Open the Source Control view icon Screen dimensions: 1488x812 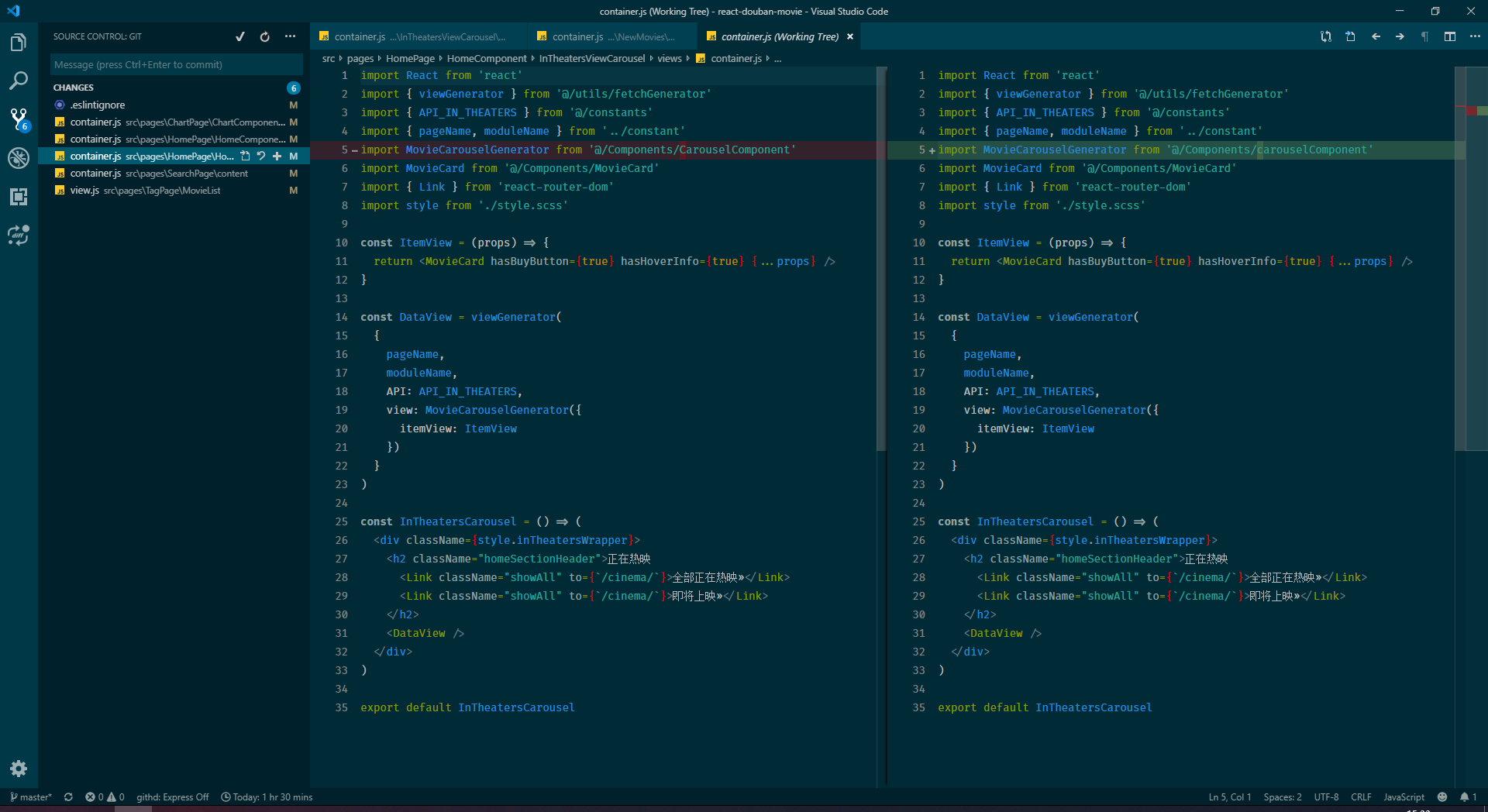[x=19, y=119]
